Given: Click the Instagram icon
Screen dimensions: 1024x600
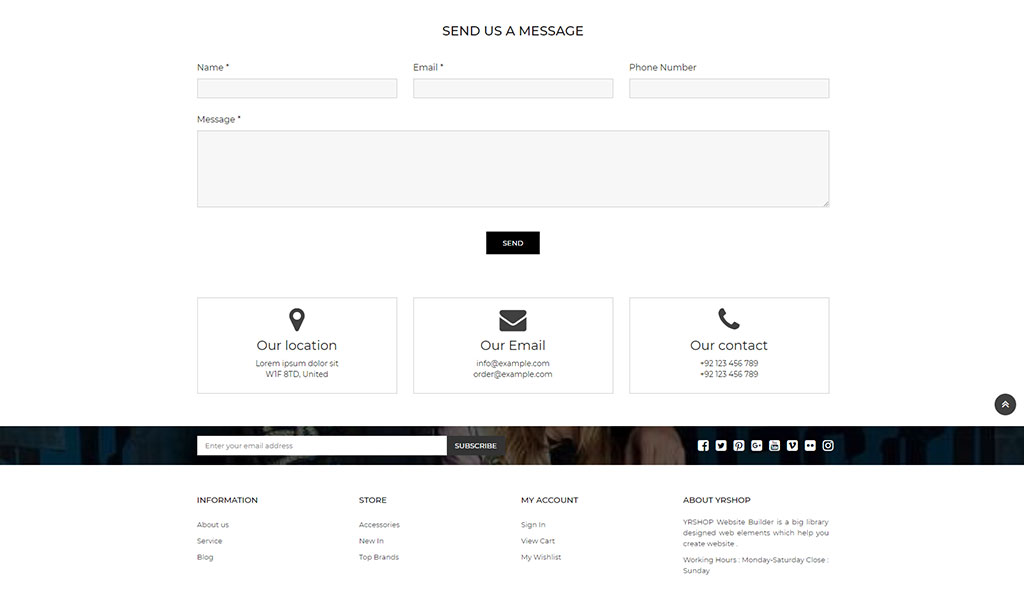Looking at the screenshot, I should (x=828, y=446).
